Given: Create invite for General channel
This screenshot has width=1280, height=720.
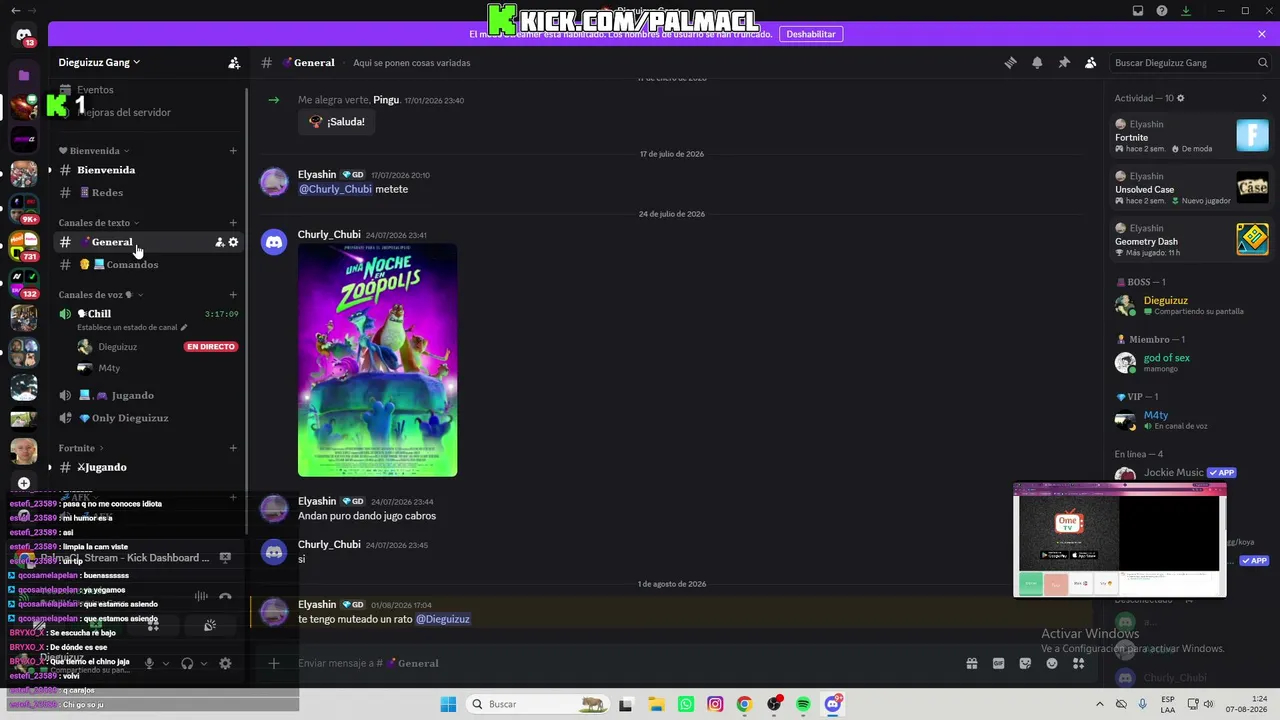Looking at the screenshot, I should click(x=220, y=242).
